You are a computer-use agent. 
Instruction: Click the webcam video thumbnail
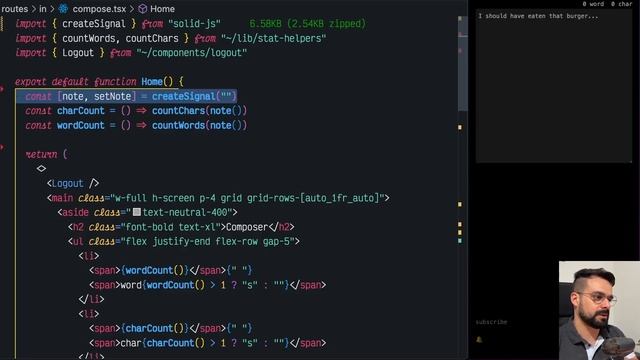(x=599, y=311)
